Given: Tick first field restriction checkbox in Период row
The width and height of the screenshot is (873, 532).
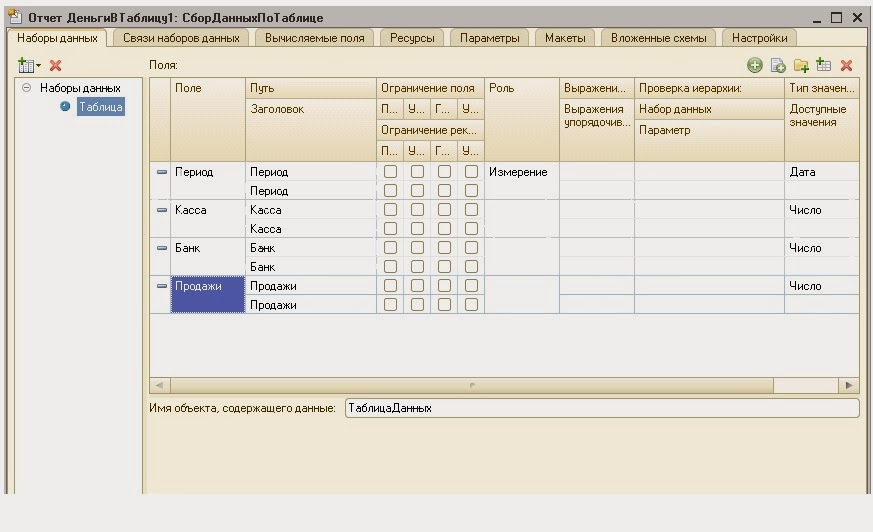Looking at the screenshot, I should point(390,172).
